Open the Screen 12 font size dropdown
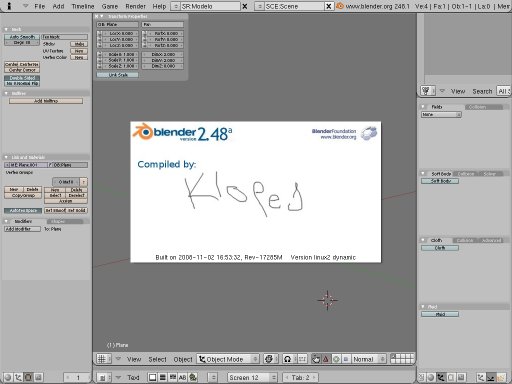This screenshot has width=512, height=384. pos(252,378)
